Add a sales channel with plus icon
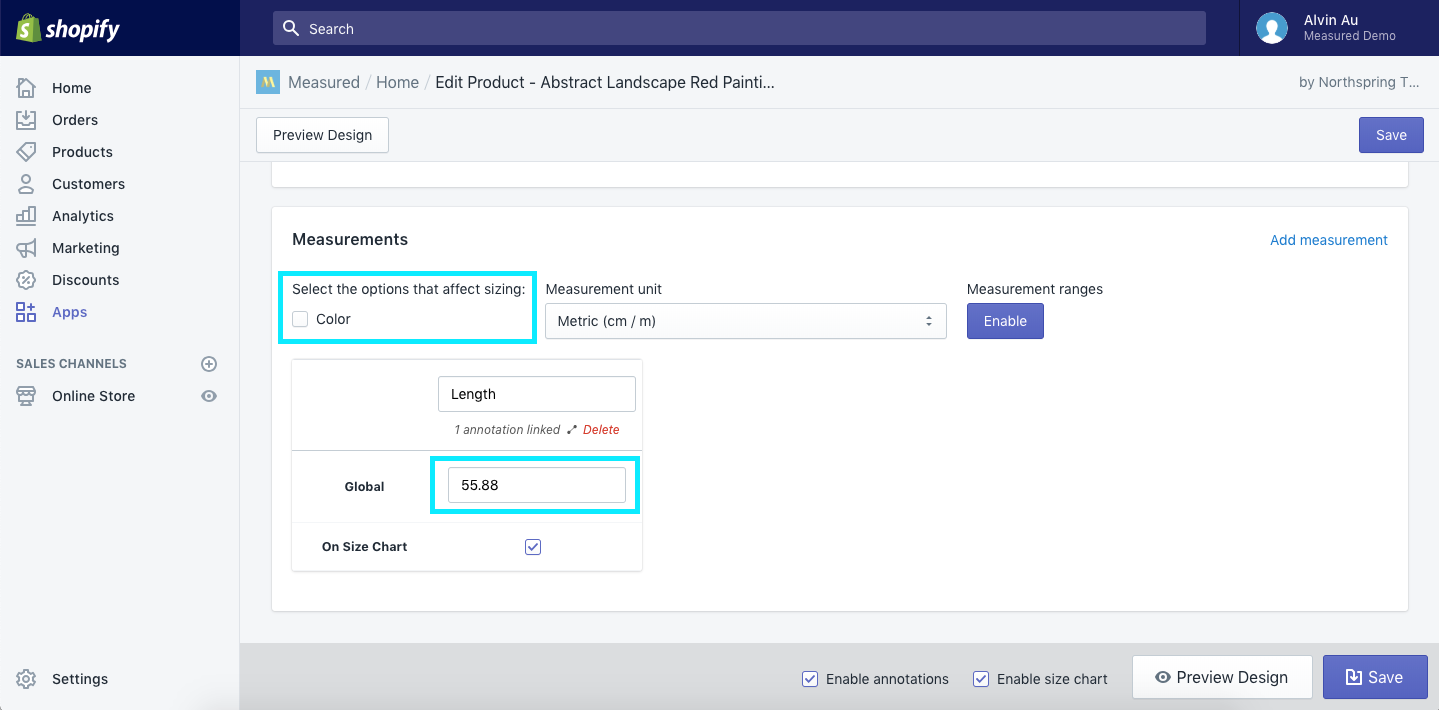Viewport: 1439px width, 710px height. 209,364
